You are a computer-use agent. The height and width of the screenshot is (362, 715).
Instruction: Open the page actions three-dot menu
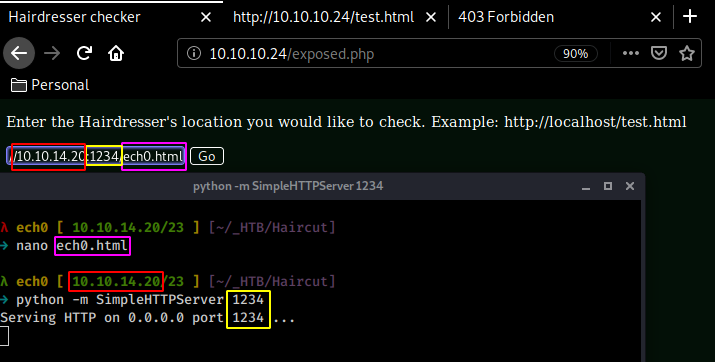pyautogui.click(x=631, y=53)
